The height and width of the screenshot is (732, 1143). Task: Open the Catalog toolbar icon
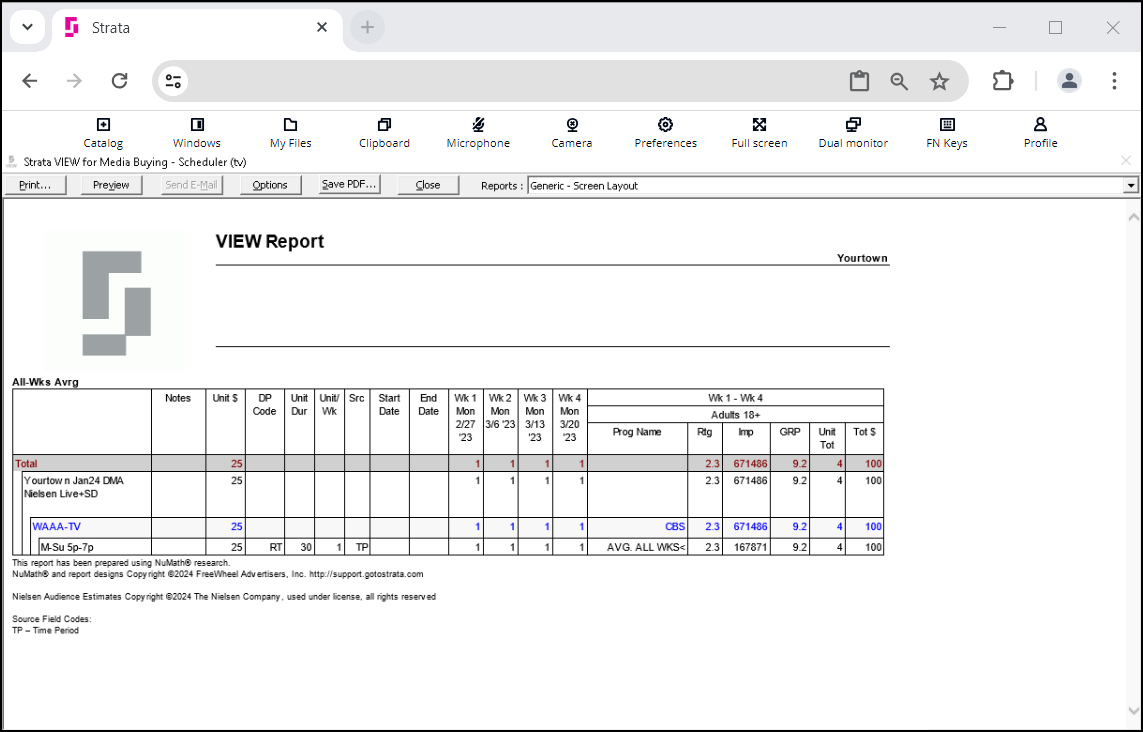click(103, 125)
